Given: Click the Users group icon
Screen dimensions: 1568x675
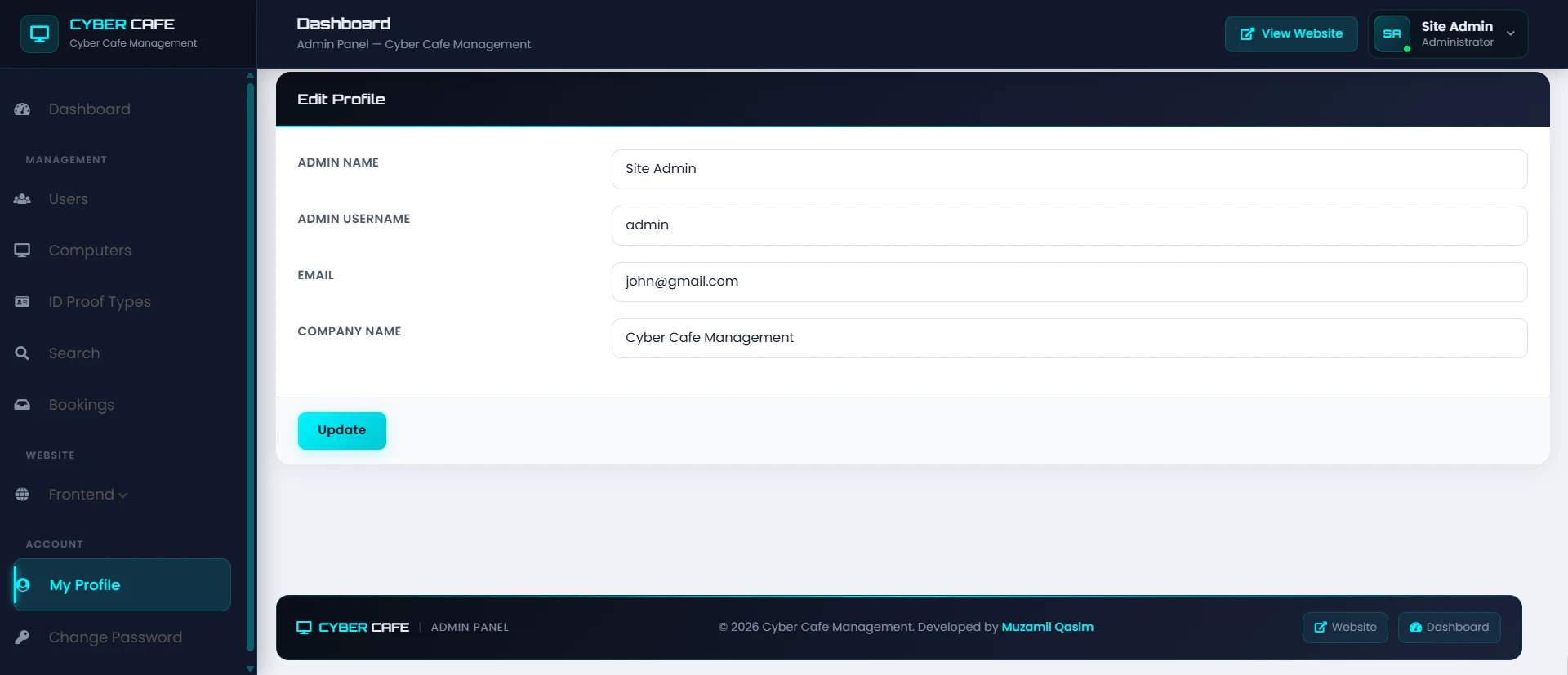Looking at the screenshot, I should (x=22, y=199).
